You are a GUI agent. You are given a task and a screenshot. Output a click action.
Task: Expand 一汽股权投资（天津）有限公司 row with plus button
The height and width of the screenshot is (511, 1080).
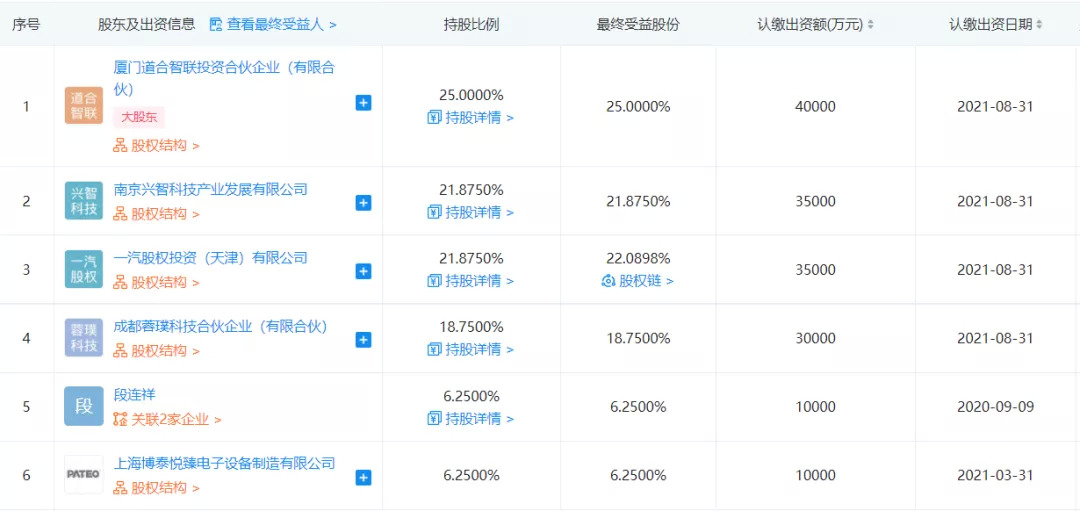coord(363,271)
